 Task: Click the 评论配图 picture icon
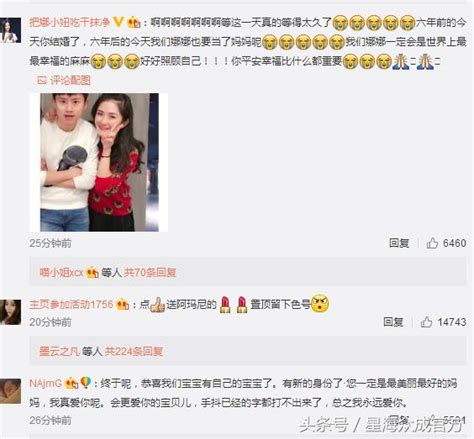42,80
